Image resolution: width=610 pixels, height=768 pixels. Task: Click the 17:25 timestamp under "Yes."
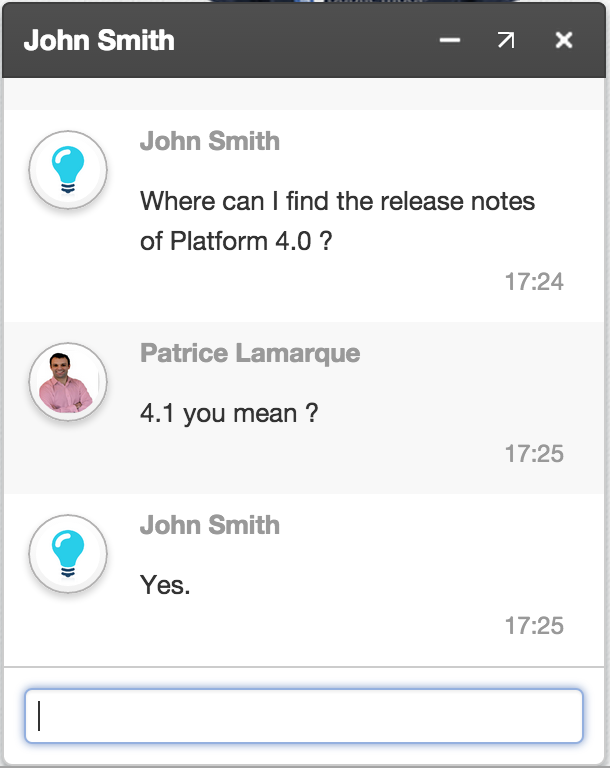click(534, 625)
